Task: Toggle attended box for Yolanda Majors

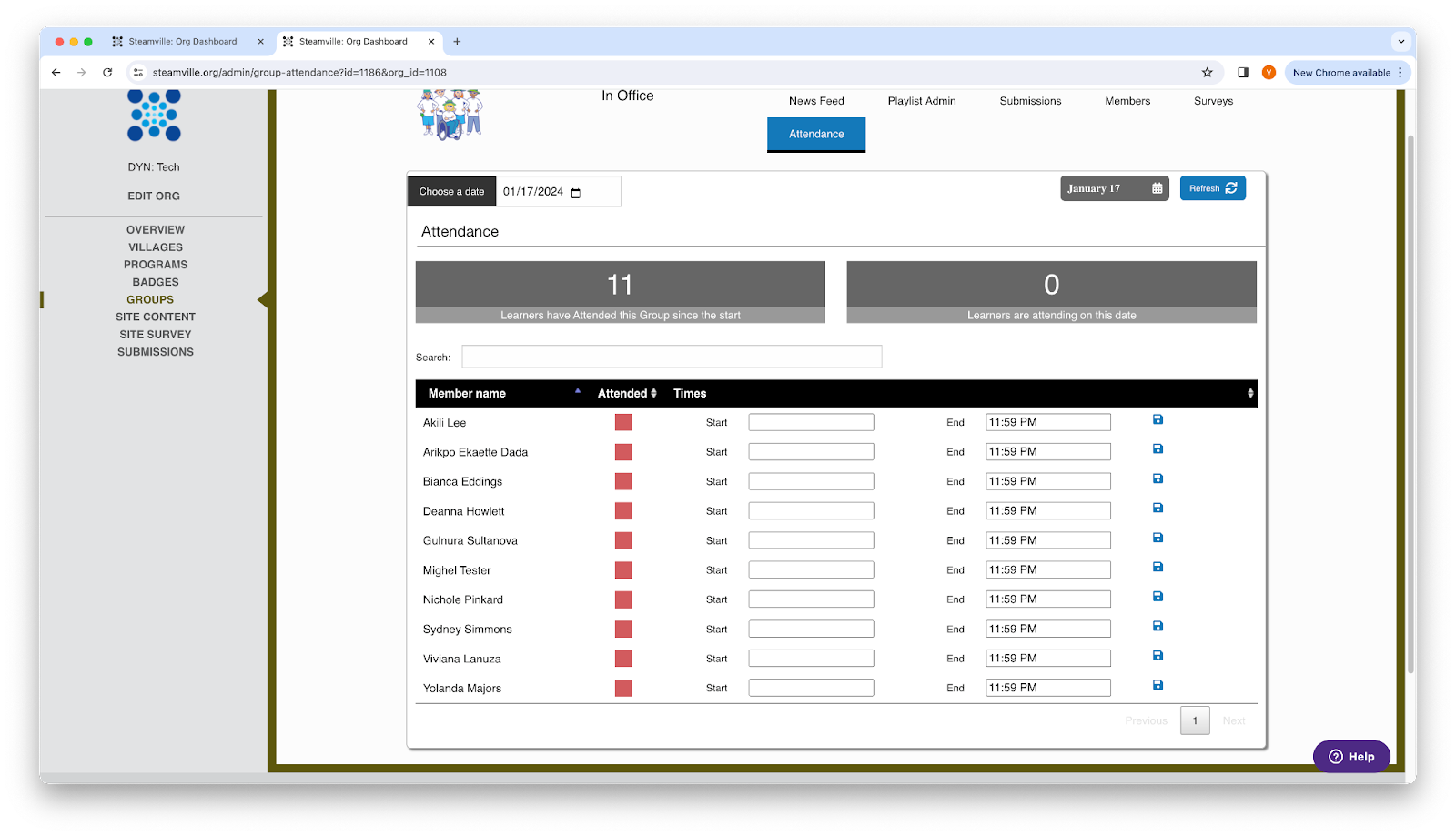Action: [x=623, y=689]
